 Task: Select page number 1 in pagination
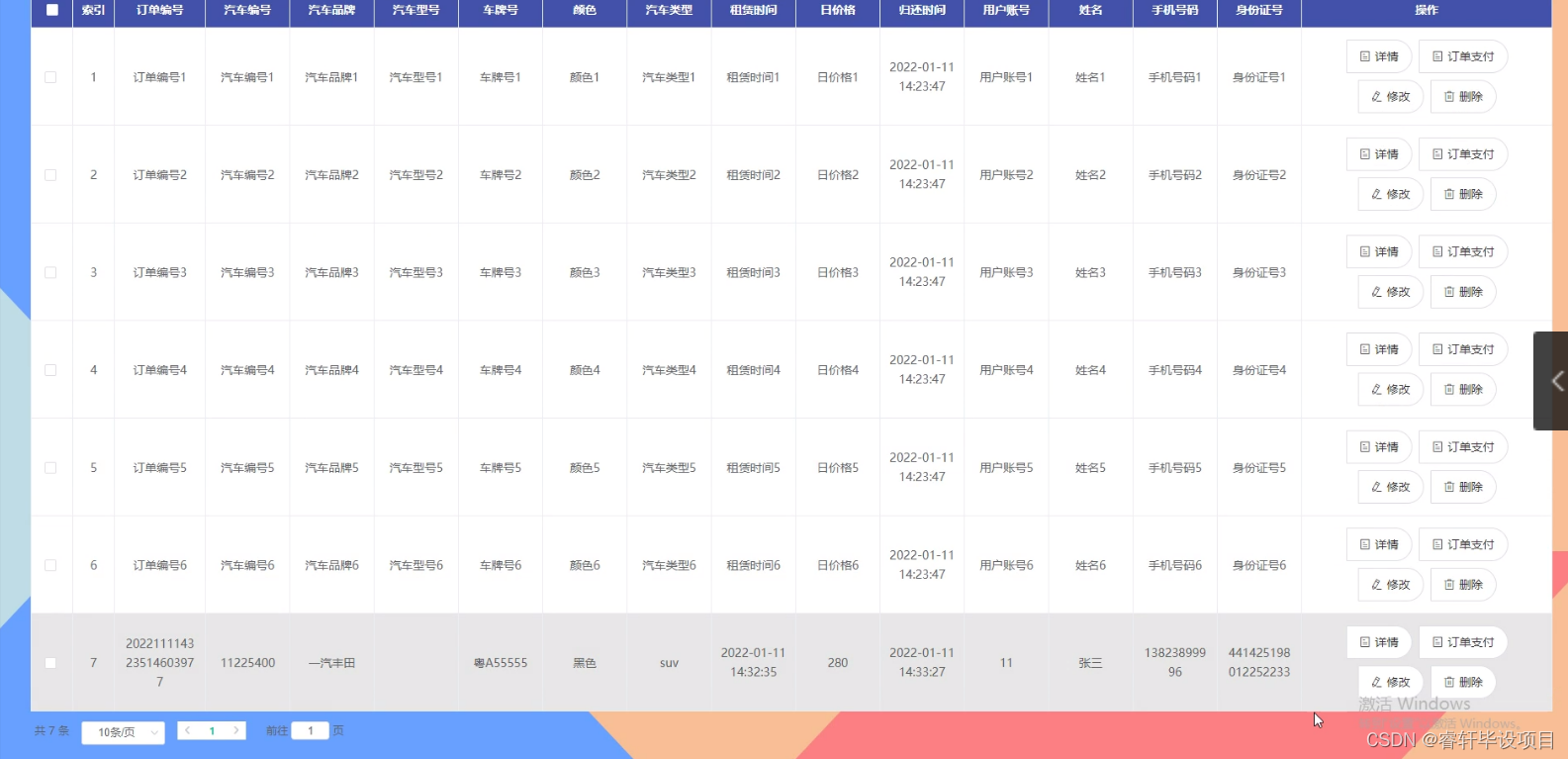212,731
